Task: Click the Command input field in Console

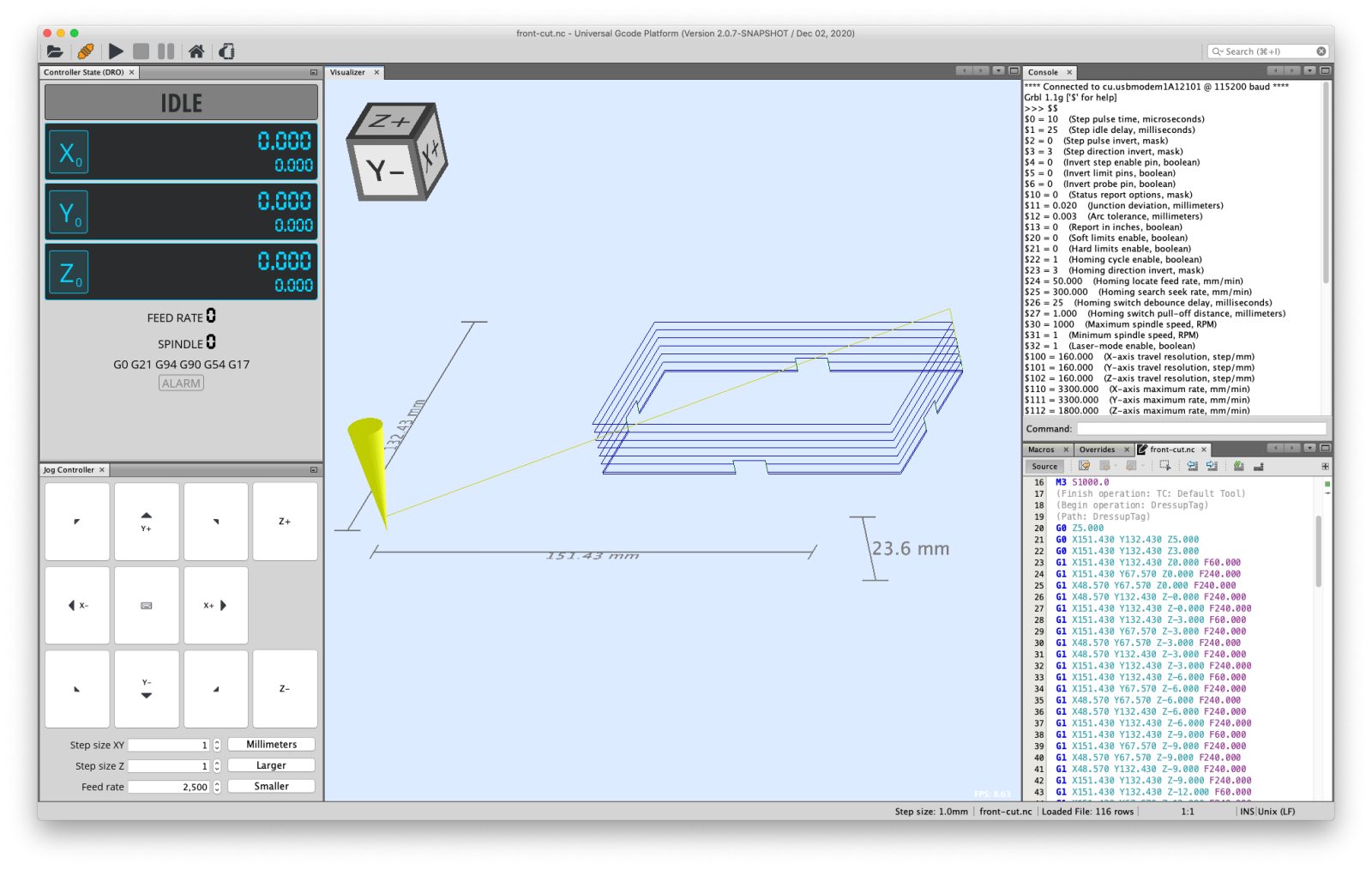Action: pyautogui.click(x=1200, y=429)
